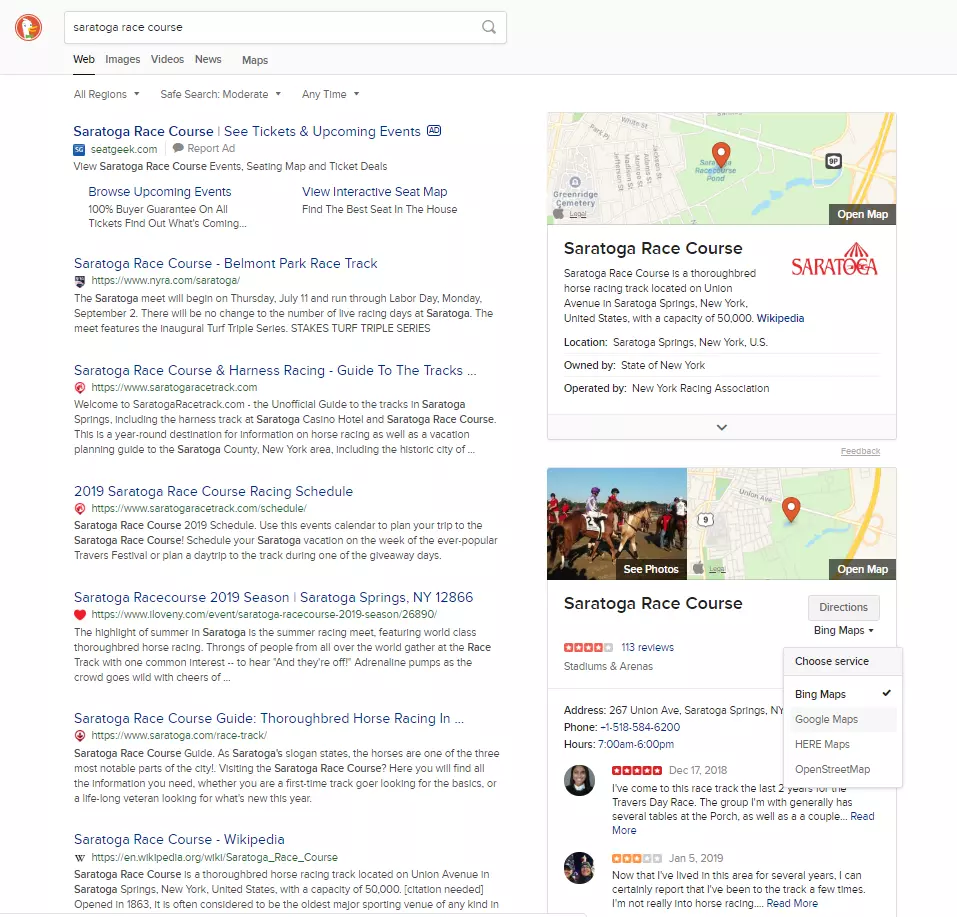Switch to the Images tab
Screen dimensions: 957x917
click(x=122, y=59)
